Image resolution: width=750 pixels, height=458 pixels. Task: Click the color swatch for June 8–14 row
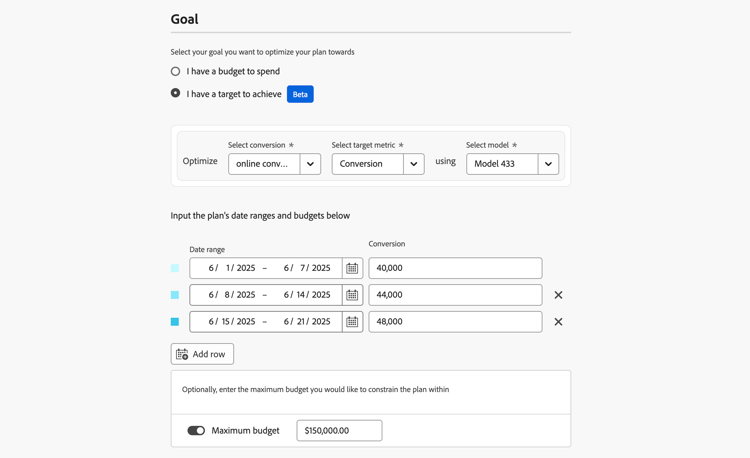coord(175,295)
